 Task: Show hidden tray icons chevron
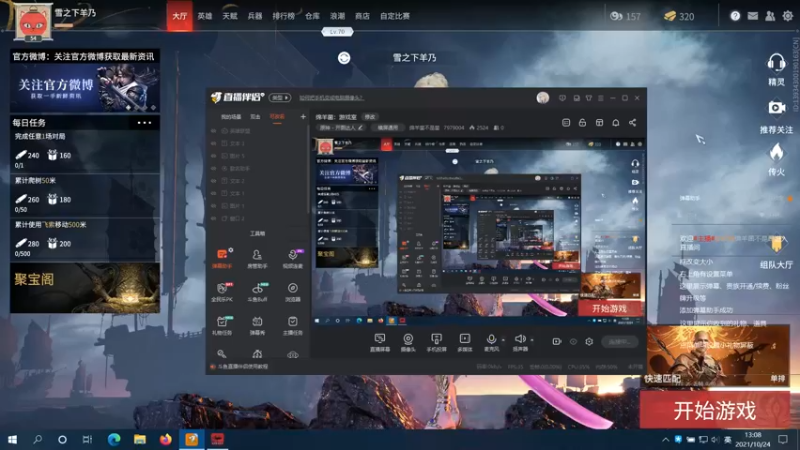[665, 439]
